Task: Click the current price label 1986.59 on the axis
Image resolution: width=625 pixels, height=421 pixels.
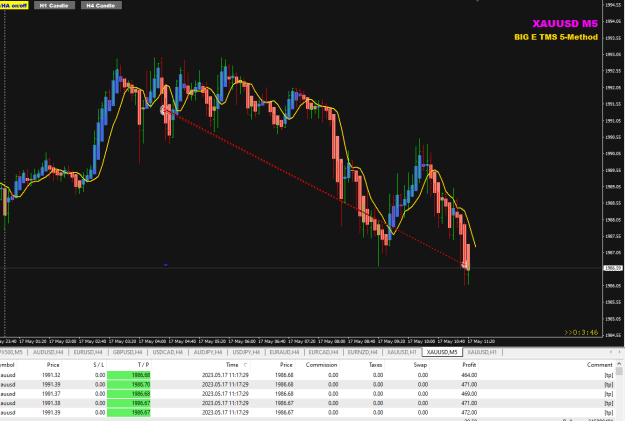Action: point(613,268)
